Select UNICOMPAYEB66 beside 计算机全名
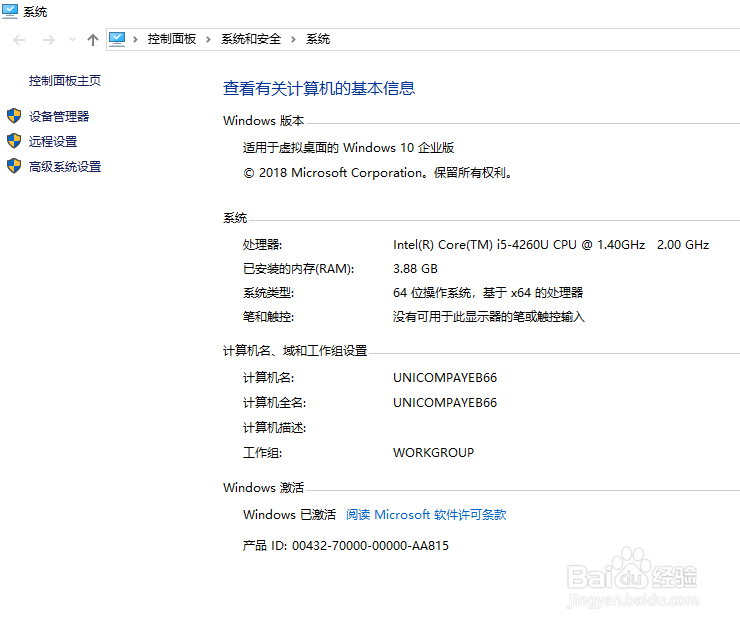This screenshot has height=626, width=740. 445,403
